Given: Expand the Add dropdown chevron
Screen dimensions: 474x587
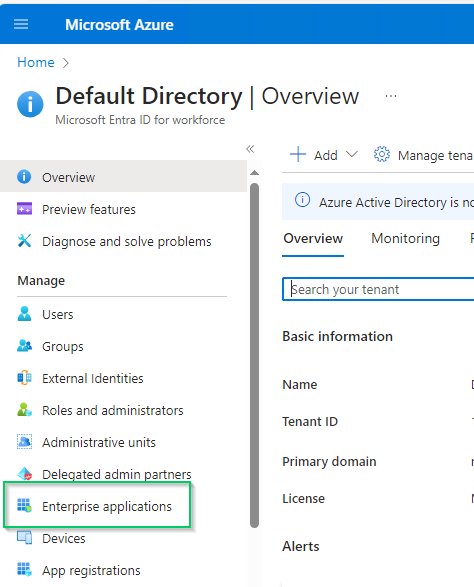Looking at the screenshot, I should [352, 154].
